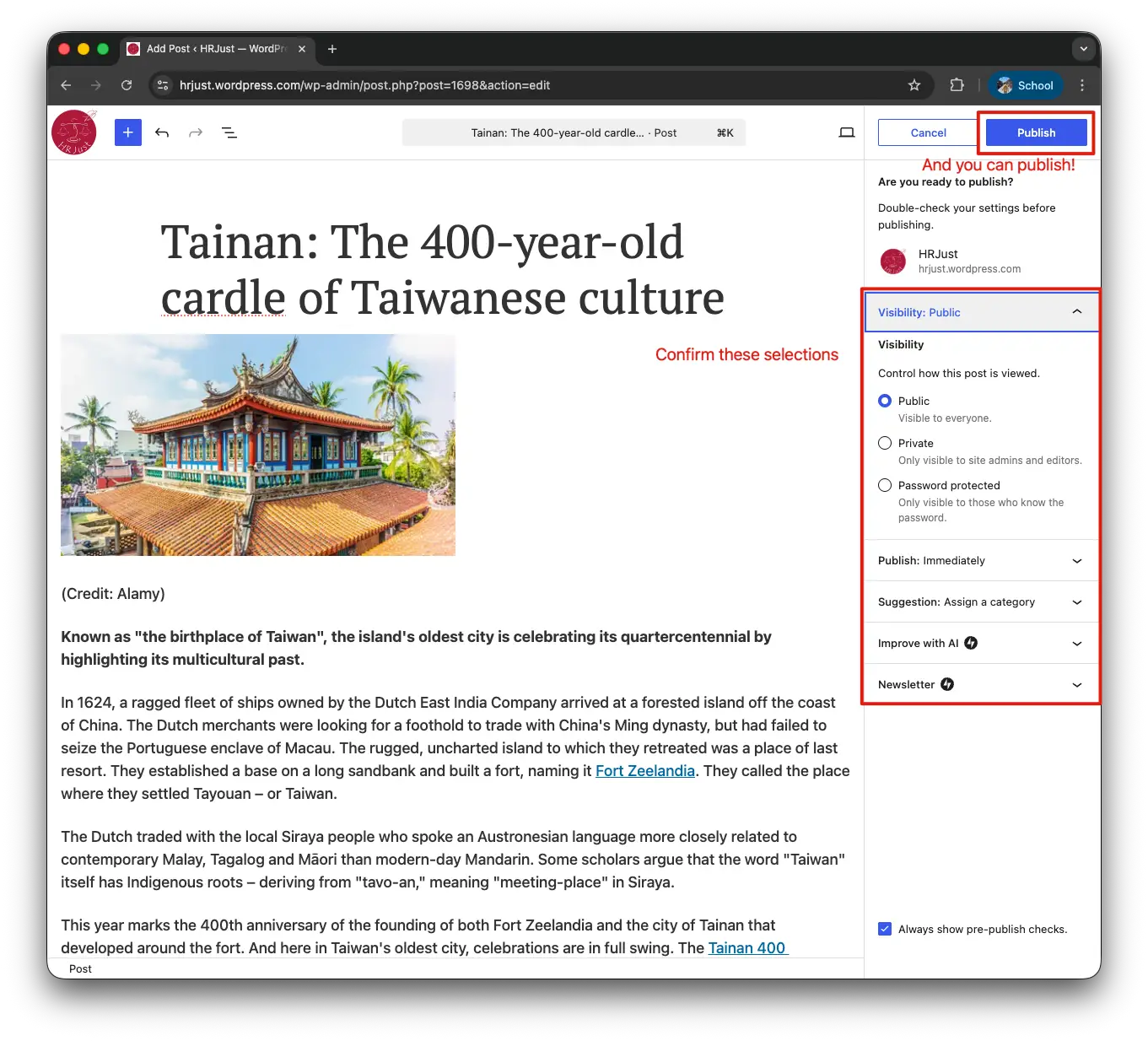Open the tab search dropdown arrow
This screenshot has width=1148, height=1041.
tap(1084, 49)
